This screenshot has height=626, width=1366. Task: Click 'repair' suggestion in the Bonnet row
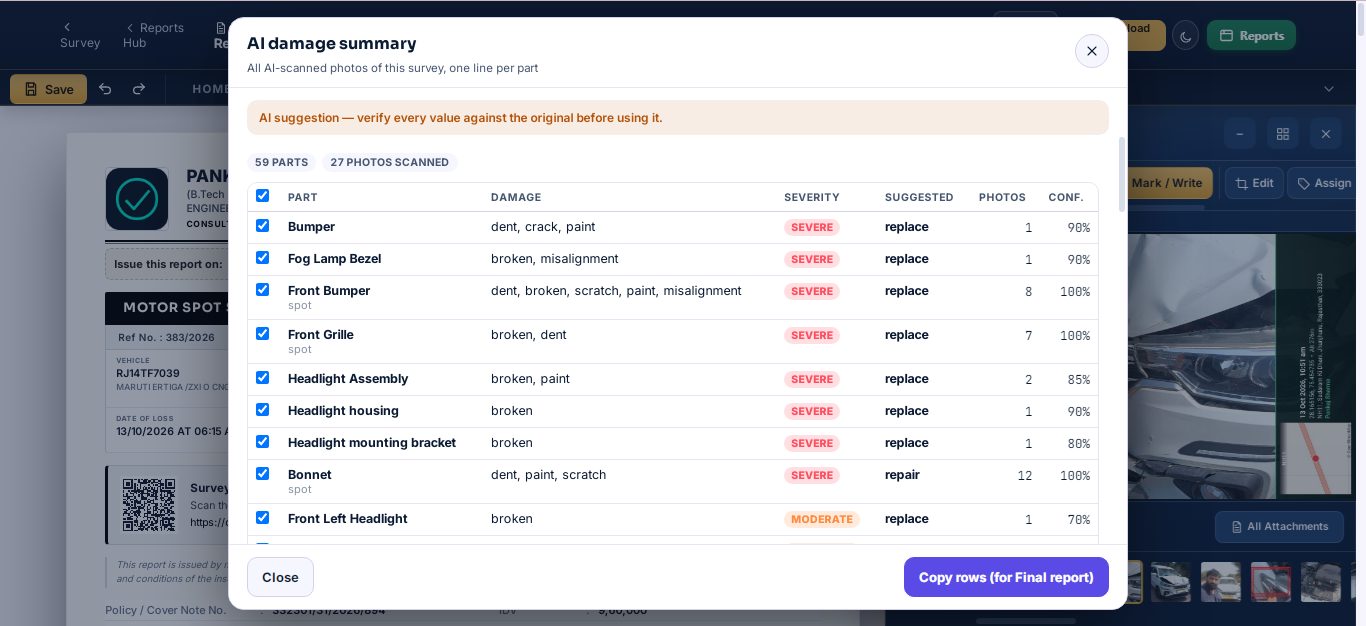(902, 474)
